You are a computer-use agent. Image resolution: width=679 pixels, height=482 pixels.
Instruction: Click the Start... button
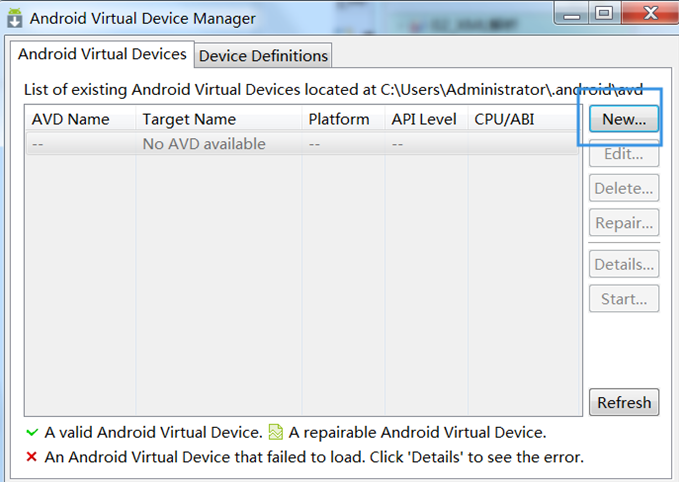pyautogui.click(x=624, y=298)
